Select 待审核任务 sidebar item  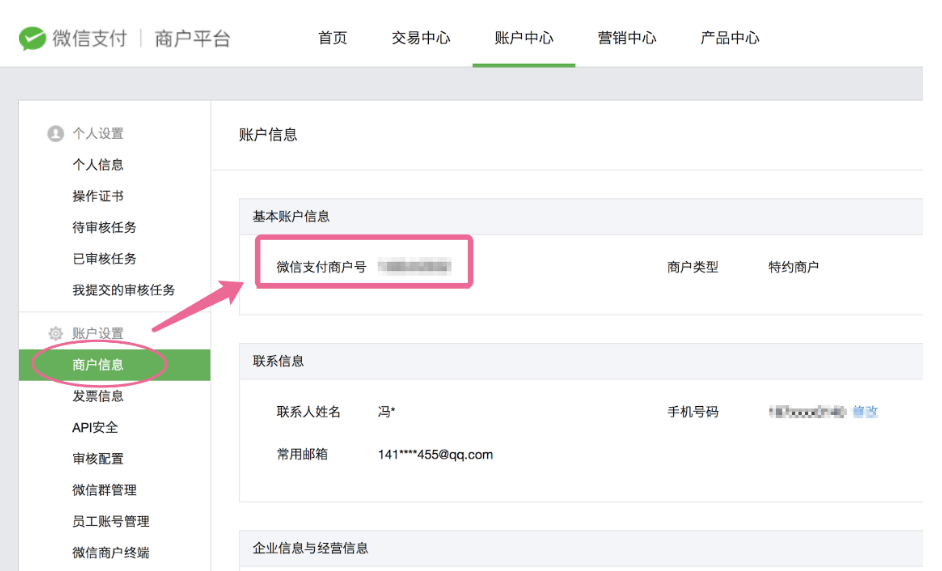pyautogui.click(x=105, y=227)
